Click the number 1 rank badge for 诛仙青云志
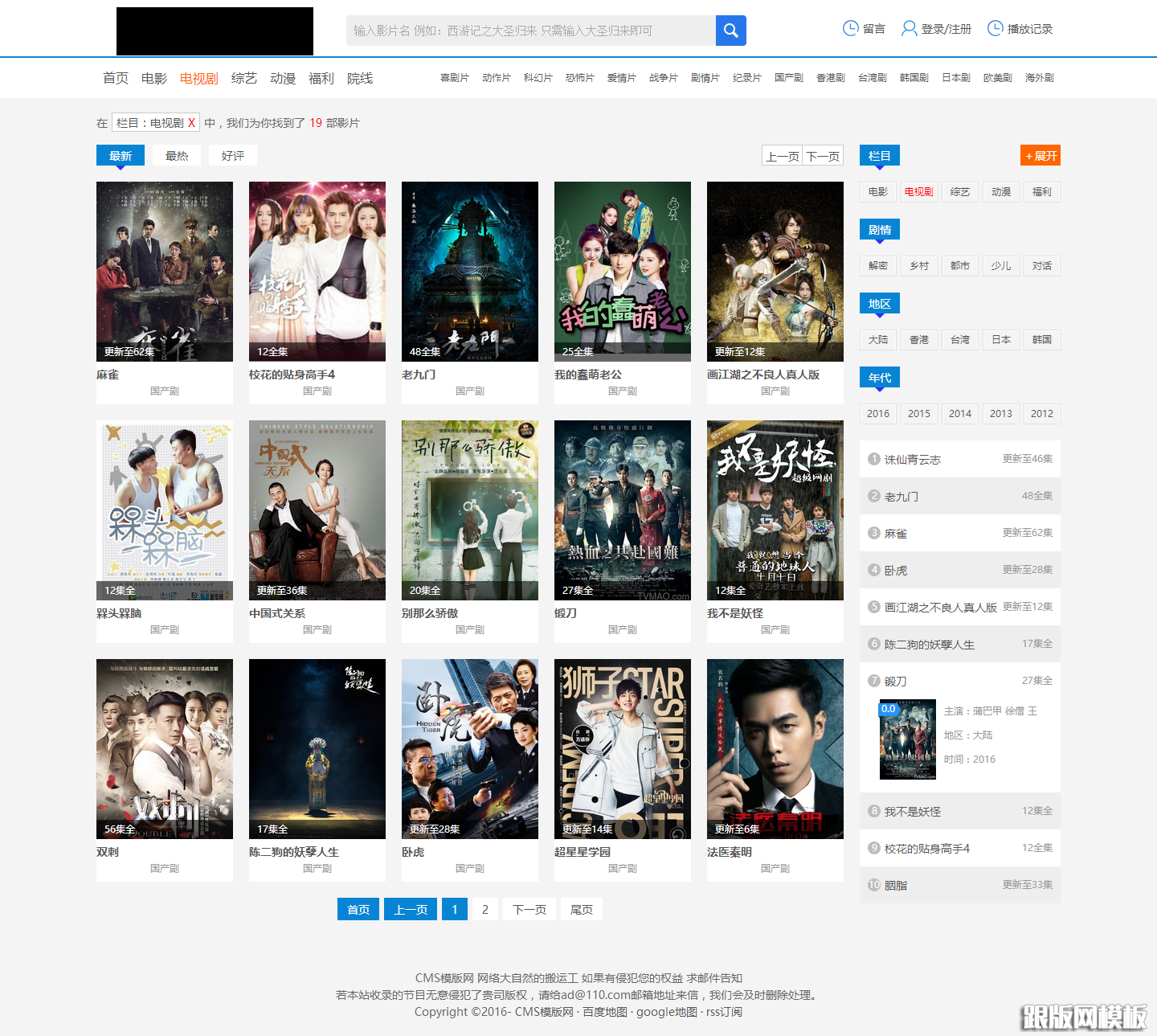Viewport: 1157px width, 1036px height. pos(874,459)
